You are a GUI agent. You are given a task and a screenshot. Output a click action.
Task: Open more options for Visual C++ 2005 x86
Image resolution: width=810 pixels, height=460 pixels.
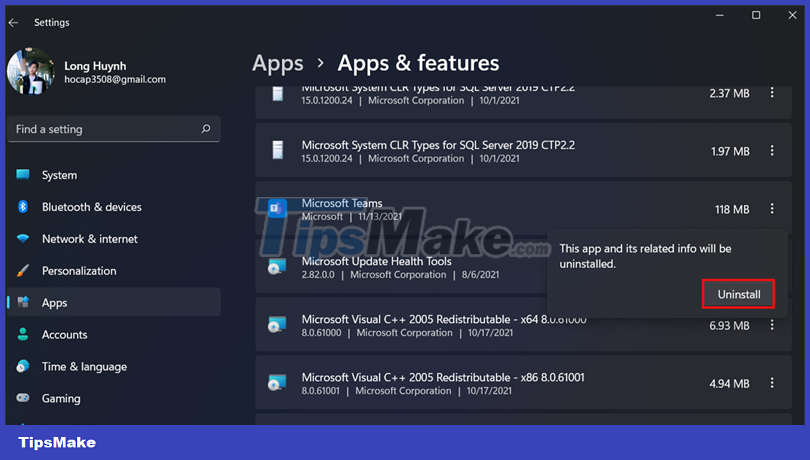click(x=772, y=382)
